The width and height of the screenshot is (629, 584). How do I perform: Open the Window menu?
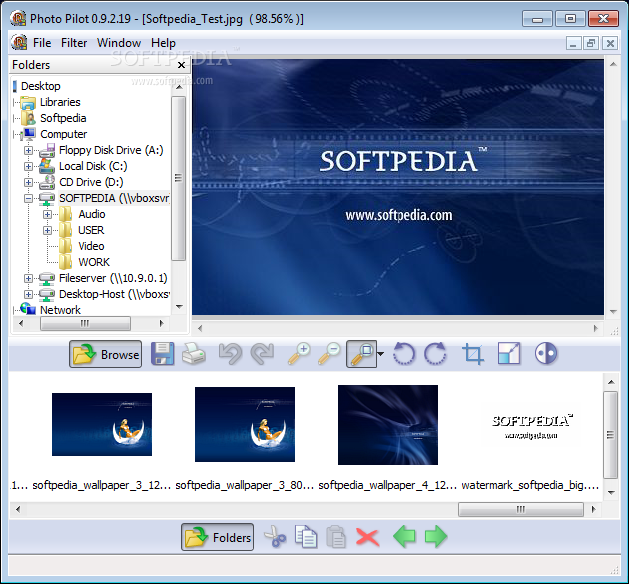[x=119, y=43]
